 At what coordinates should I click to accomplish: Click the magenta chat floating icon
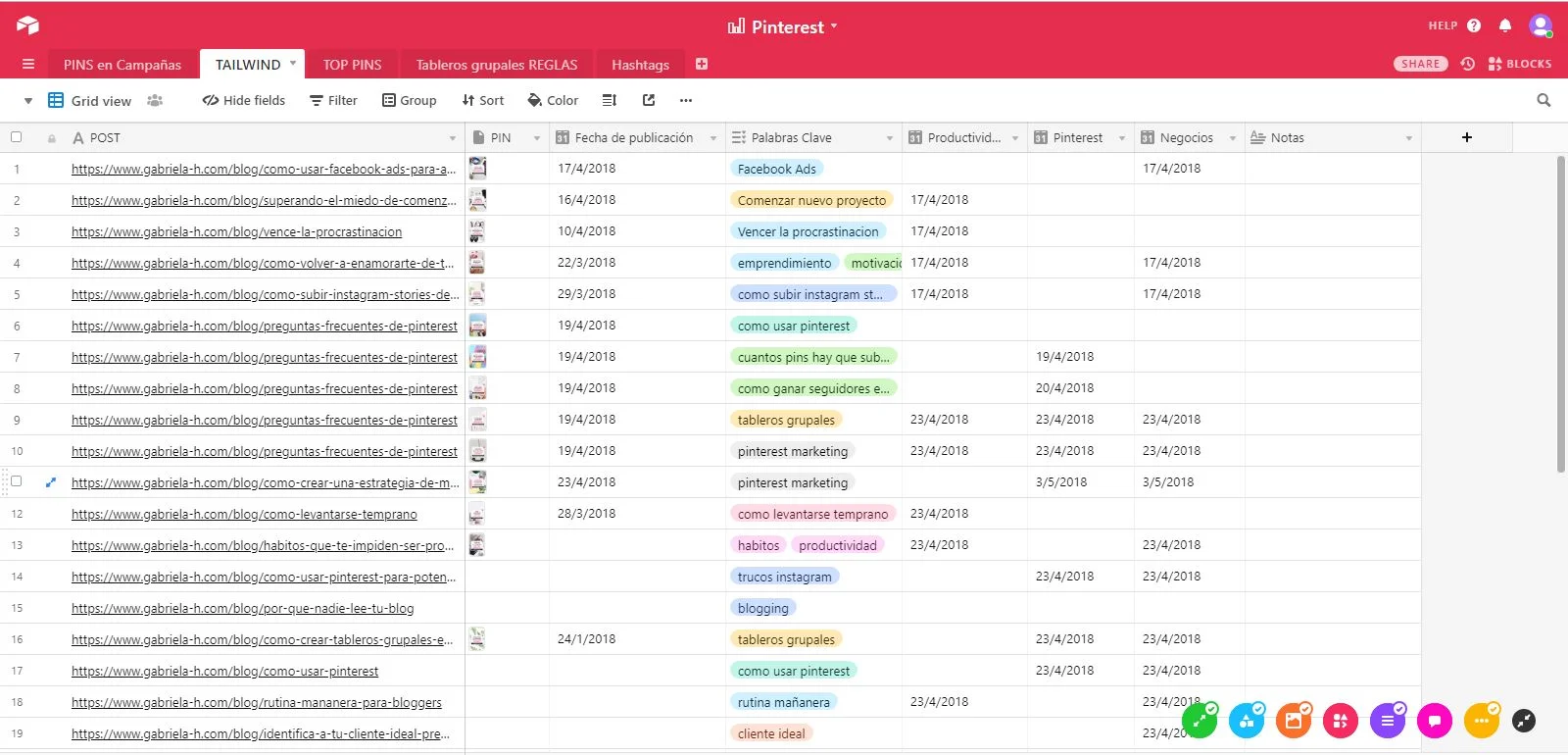1434,721
